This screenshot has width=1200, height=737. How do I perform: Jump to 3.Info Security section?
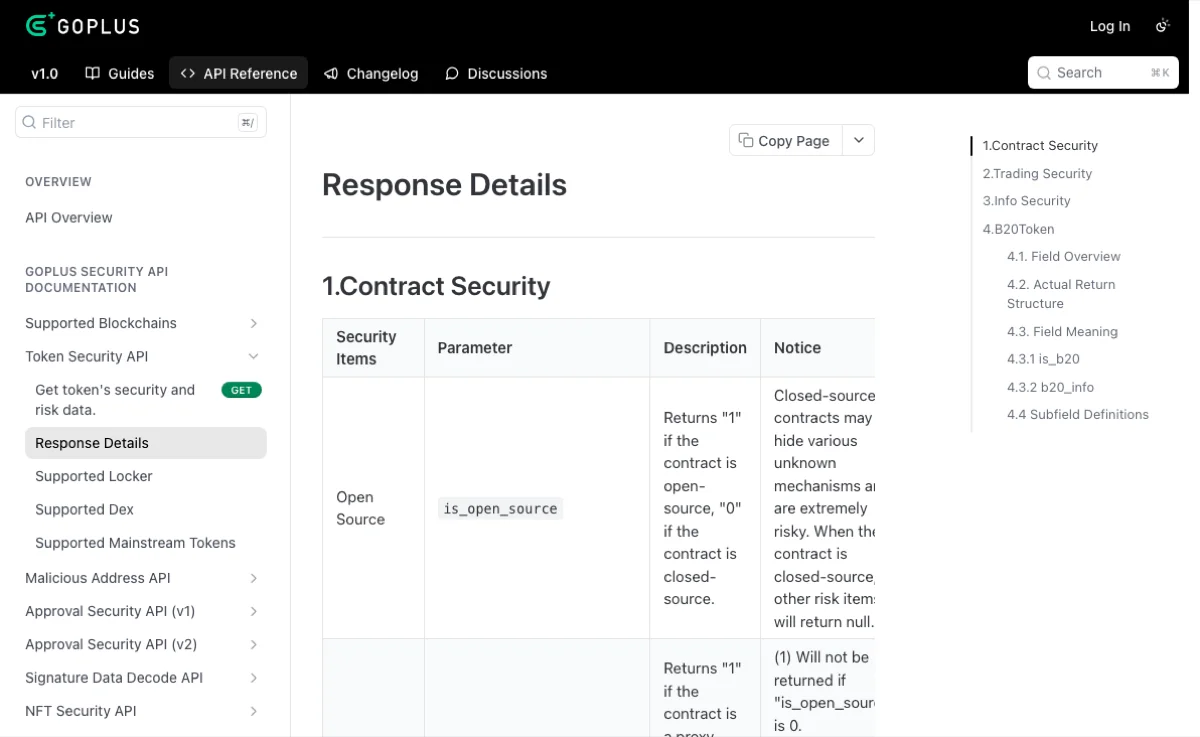[1026, 200]
